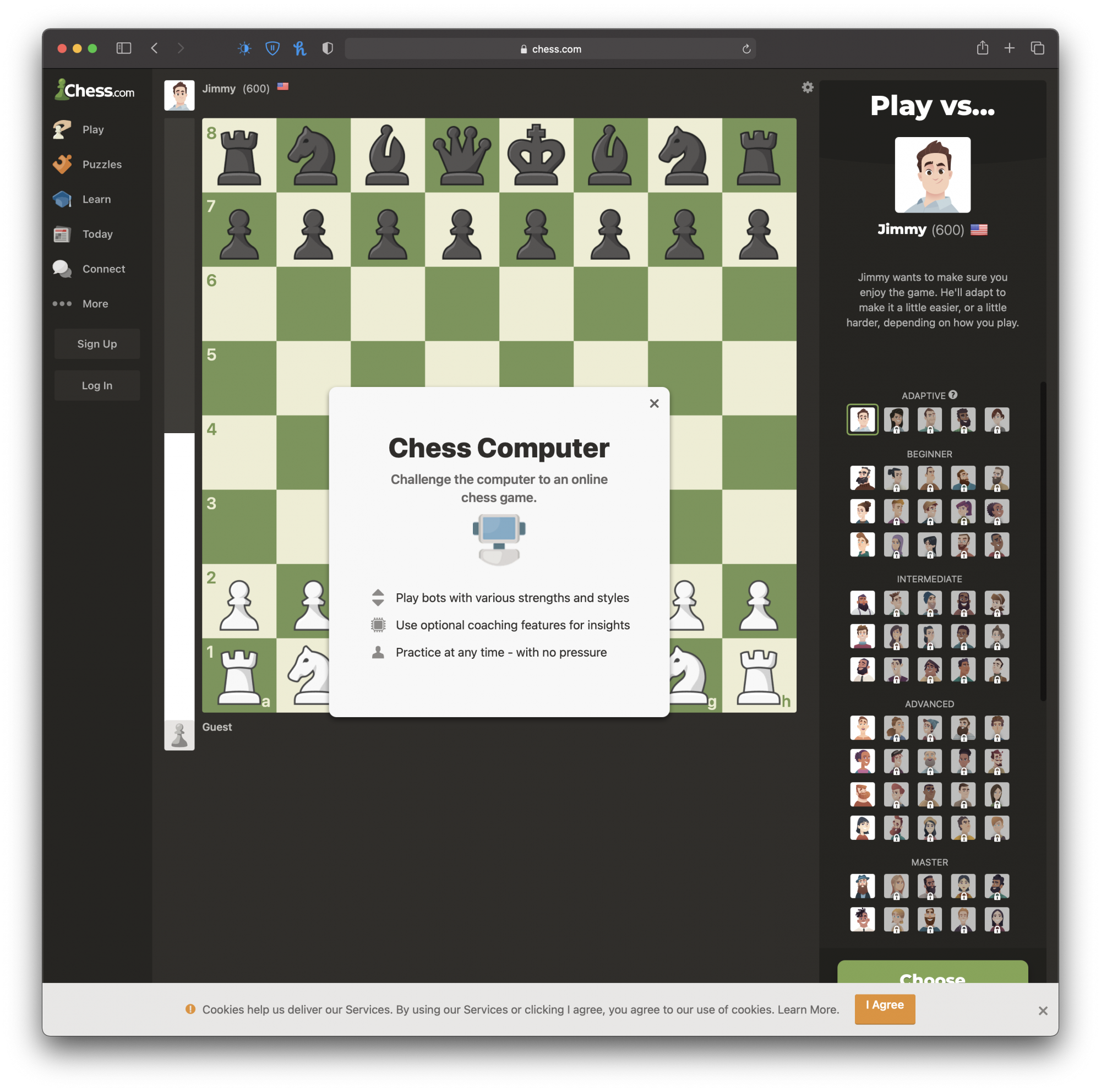Click the Safari Share icon
The image size is (1101, 1092).
pyautogui.click(x=982, y=48)
